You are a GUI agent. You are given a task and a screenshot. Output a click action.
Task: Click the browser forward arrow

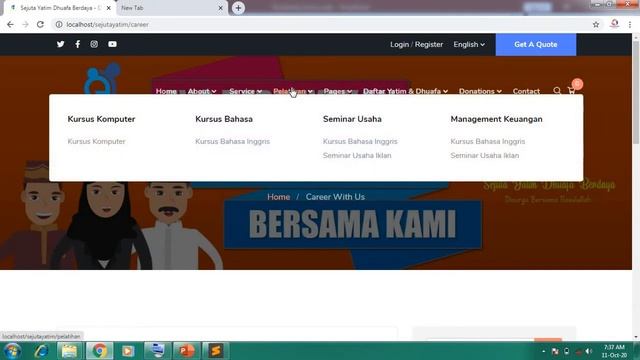(x=25, y=24)
